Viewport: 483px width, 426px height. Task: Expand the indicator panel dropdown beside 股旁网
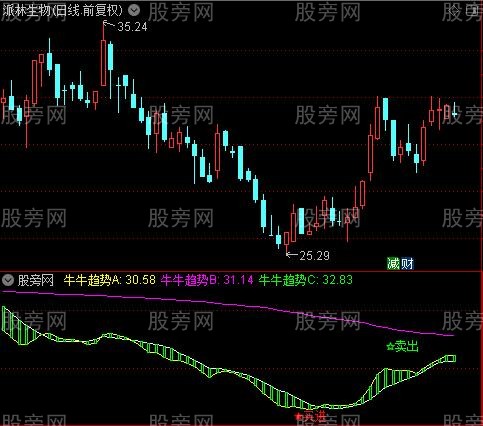click(x=8, y=280)
